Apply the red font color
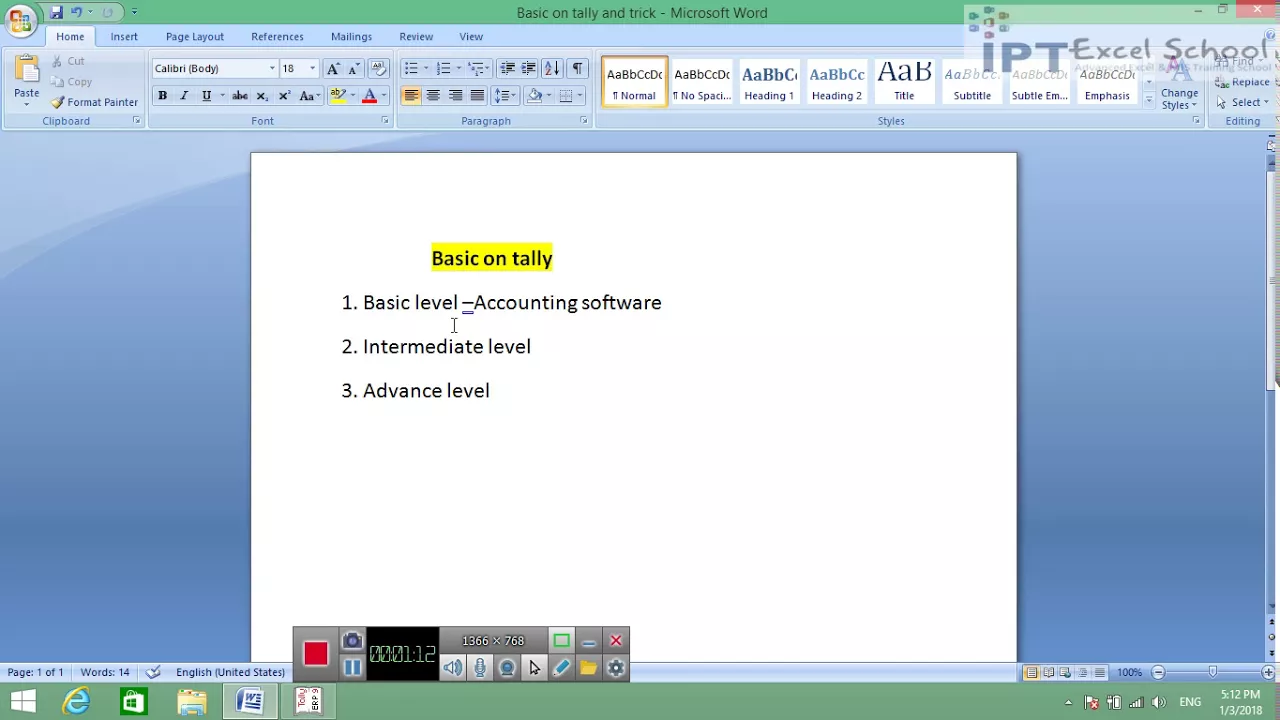The image size is (1280, 720). [x=369, y=96]
